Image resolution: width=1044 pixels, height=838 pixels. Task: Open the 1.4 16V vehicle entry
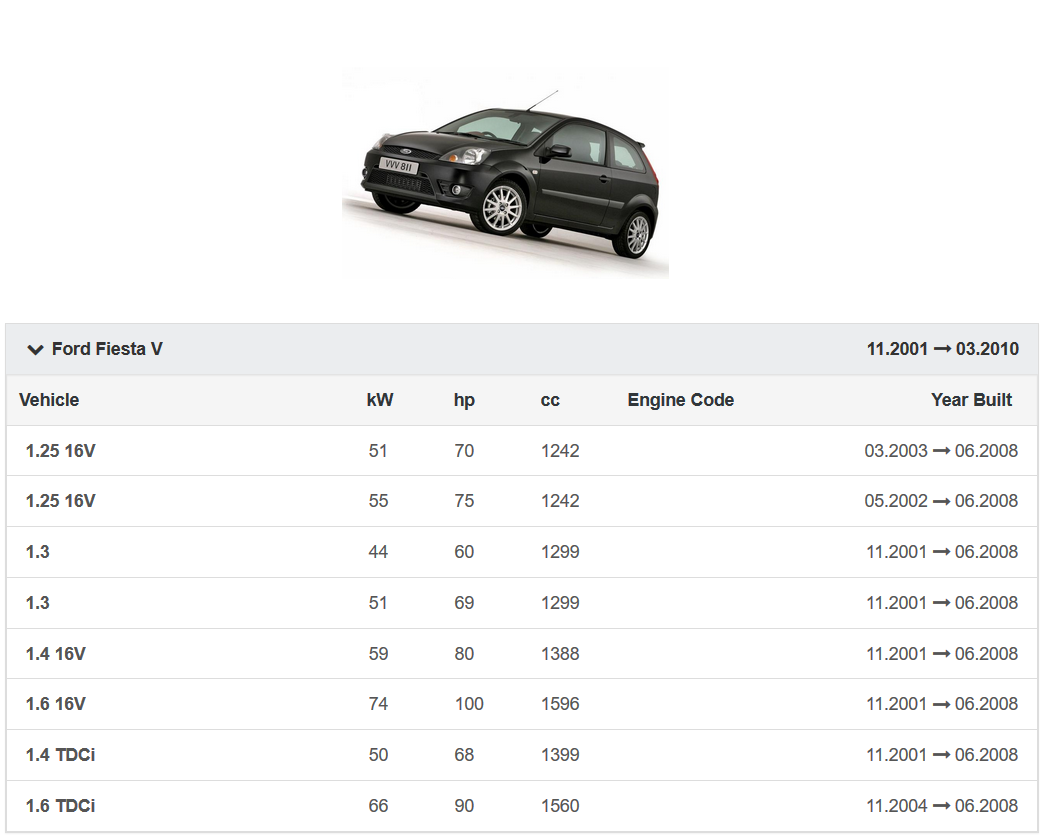coord(56,654)
